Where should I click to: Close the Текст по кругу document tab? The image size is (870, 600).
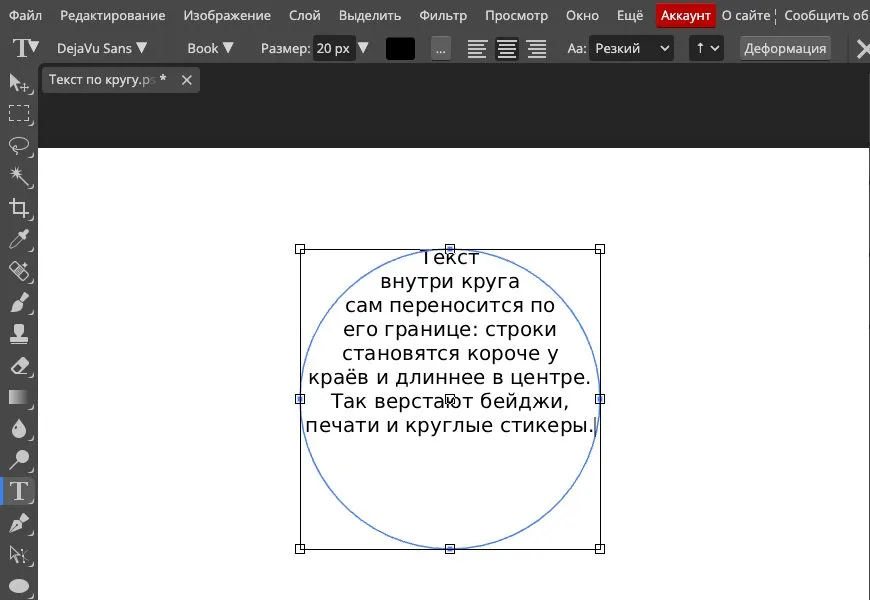tap(186, 80)
